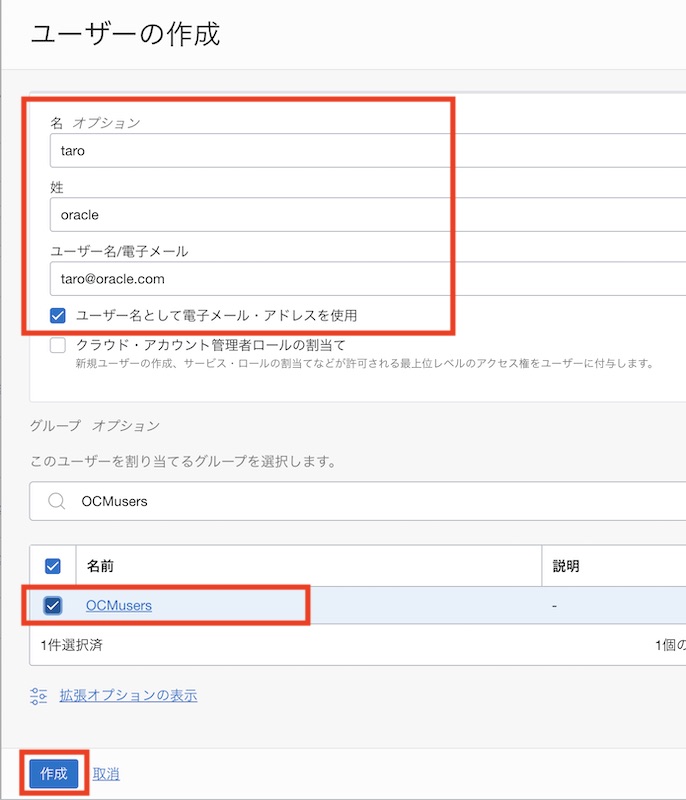Click the 説明 column header
Image resolution: width=686 pixels, height=800 pixels.
tap(568, 565)
